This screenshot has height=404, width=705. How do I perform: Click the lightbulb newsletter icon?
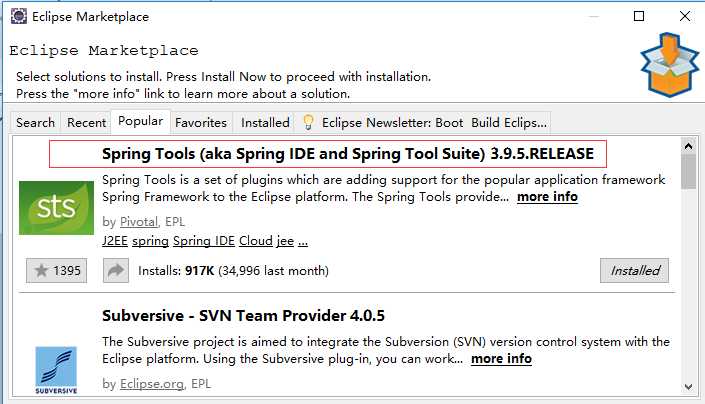click(308, 122)
